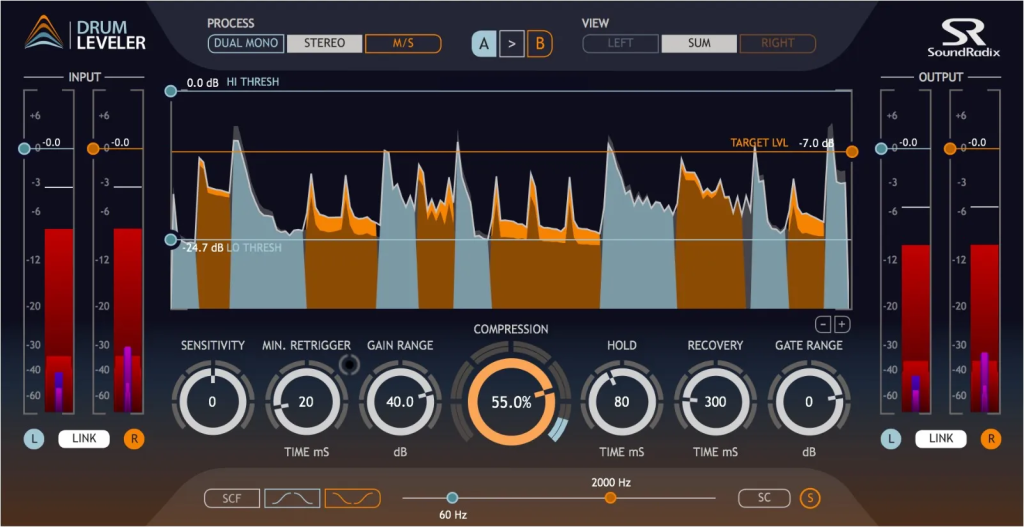Toggle the SC sidechain button
The width and height of the screenshot is (1024, 527).
tap(764, 497)
